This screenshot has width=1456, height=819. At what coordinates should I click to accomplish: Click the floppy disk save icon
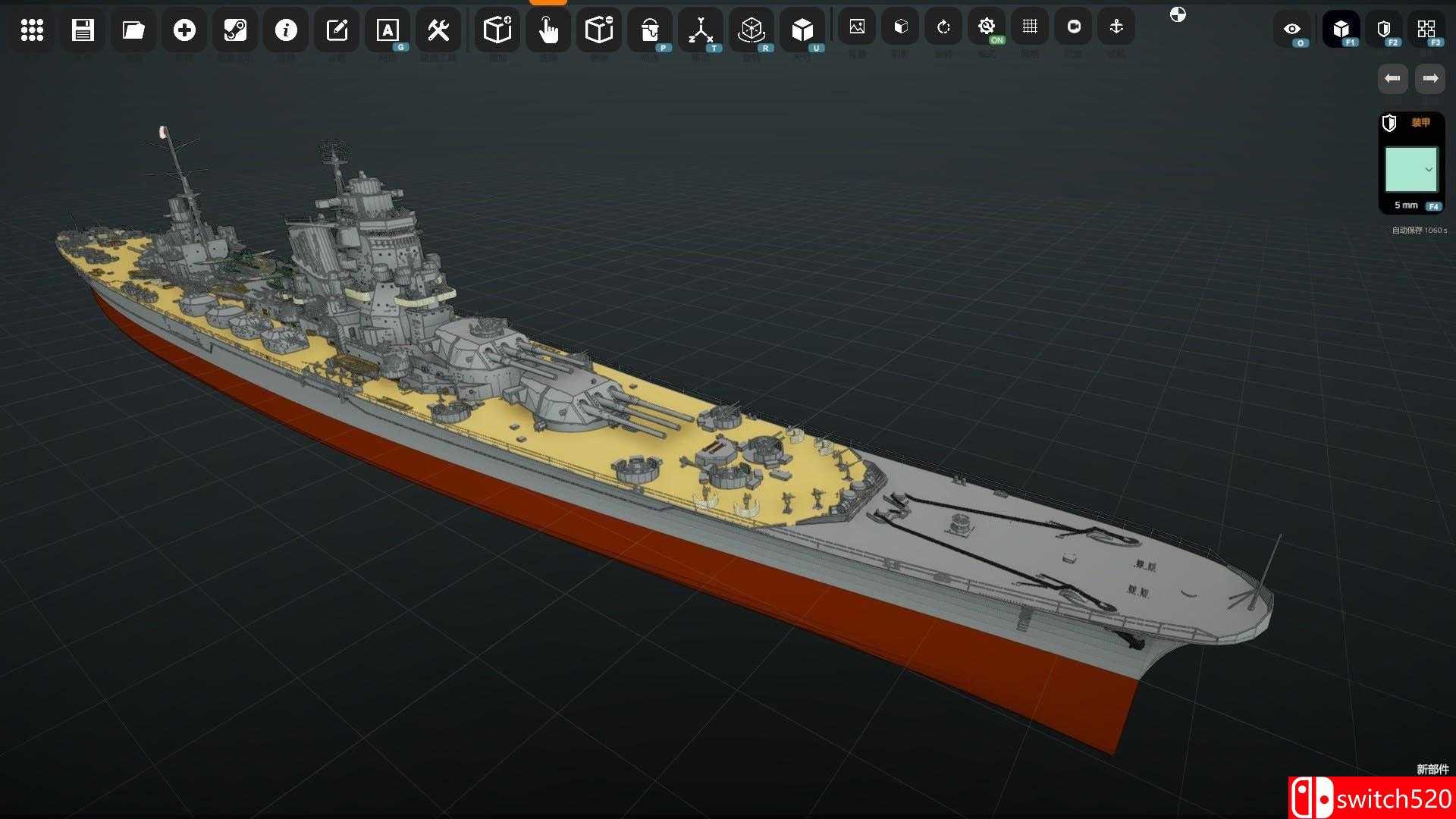83,30
